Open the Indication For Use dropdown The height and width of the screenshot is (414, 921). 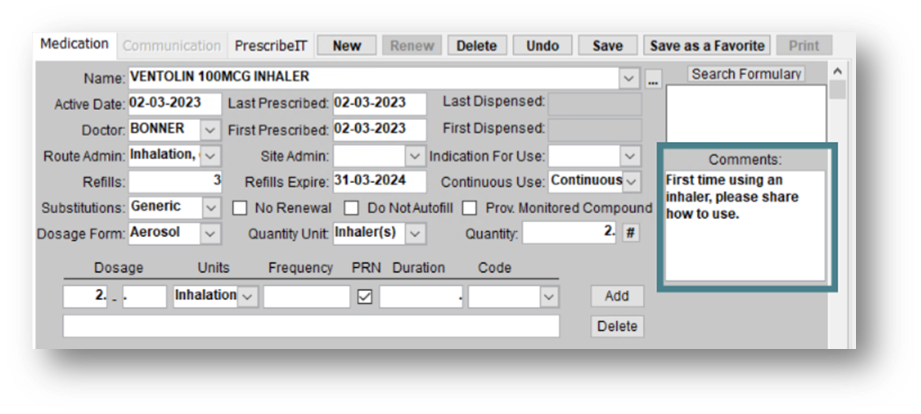point(630,156)
